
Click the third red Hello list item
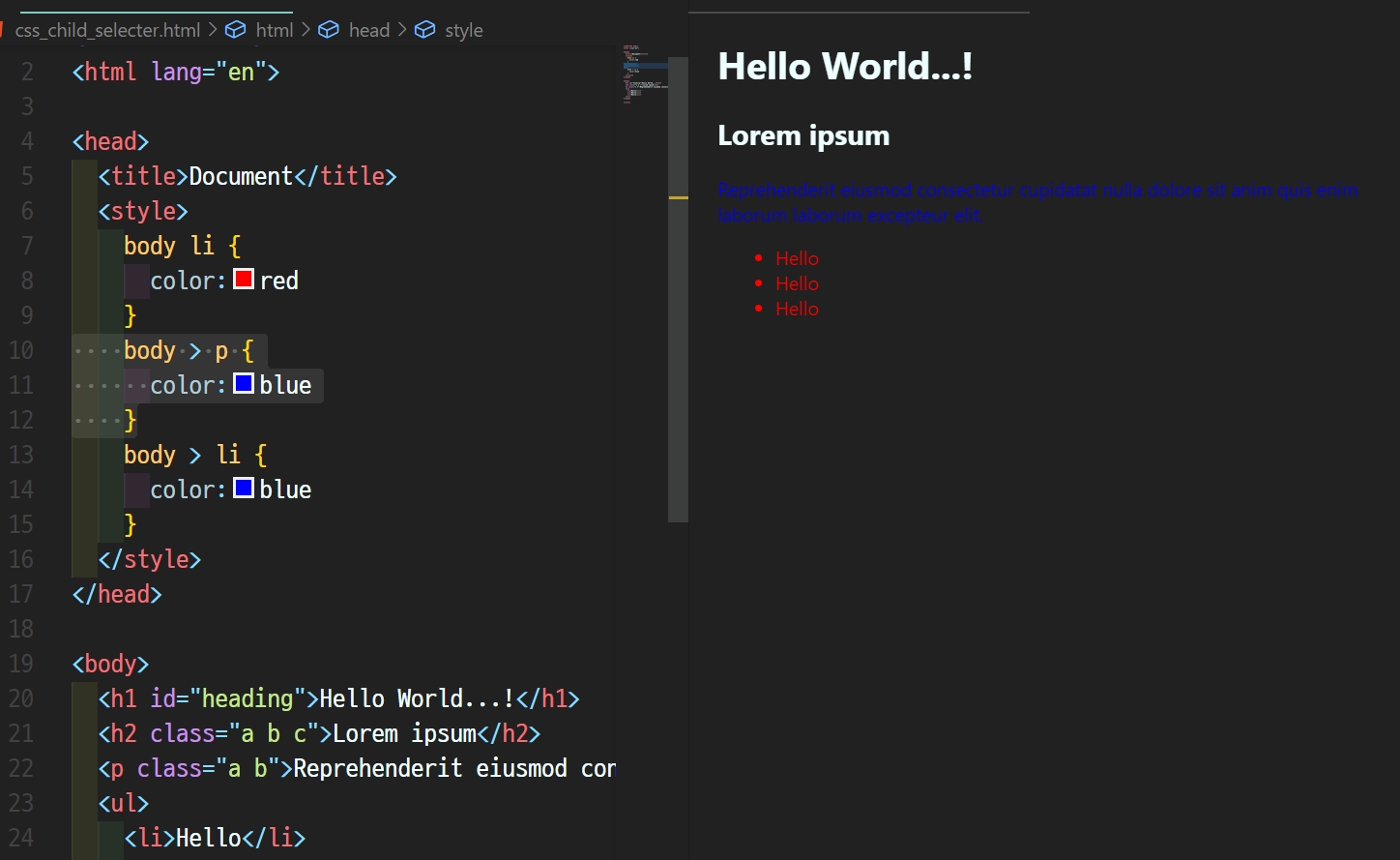pyautogui.click(x=797, y=309)
